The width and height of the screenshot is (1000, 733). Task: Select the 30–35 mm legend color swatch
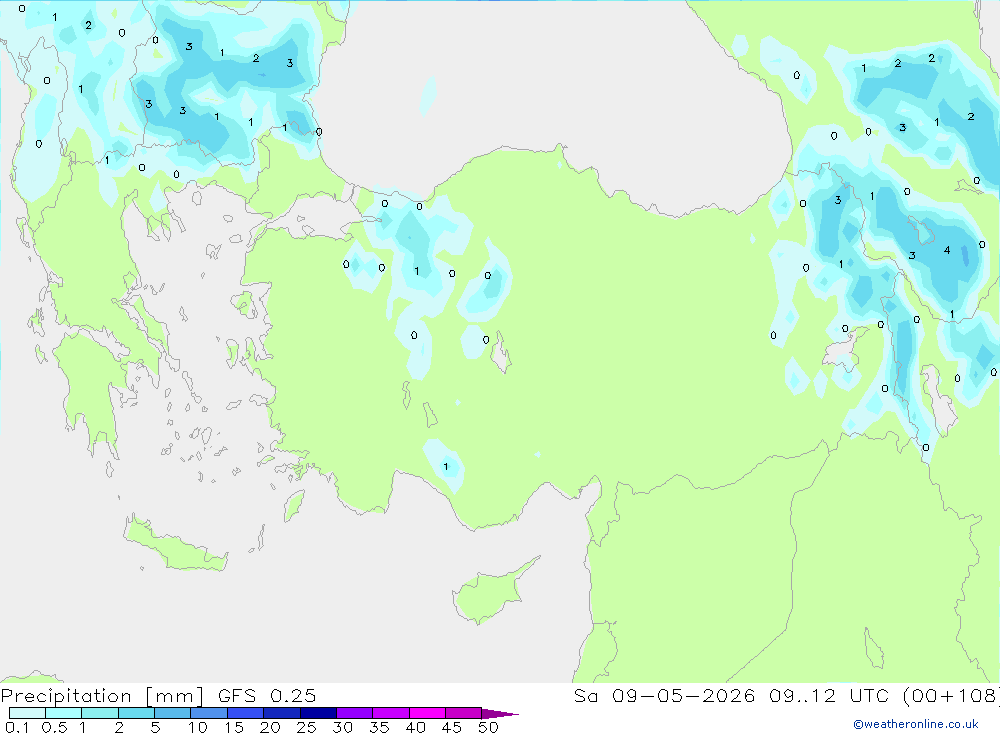pos(354,713)
